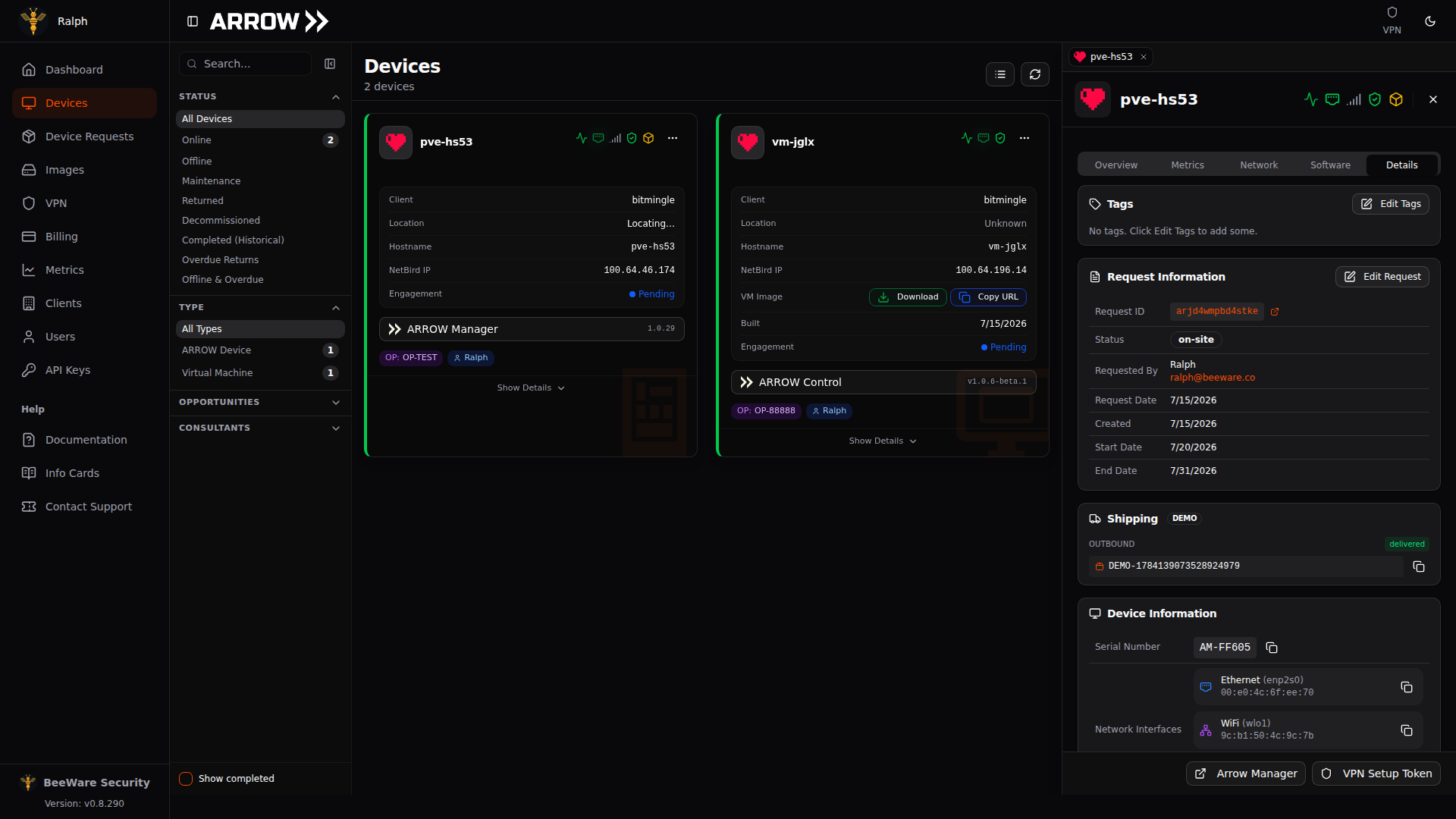The width and height of the screenshot is (1456, 819).
Task: Open the Billing page
Action: point(84,237)
